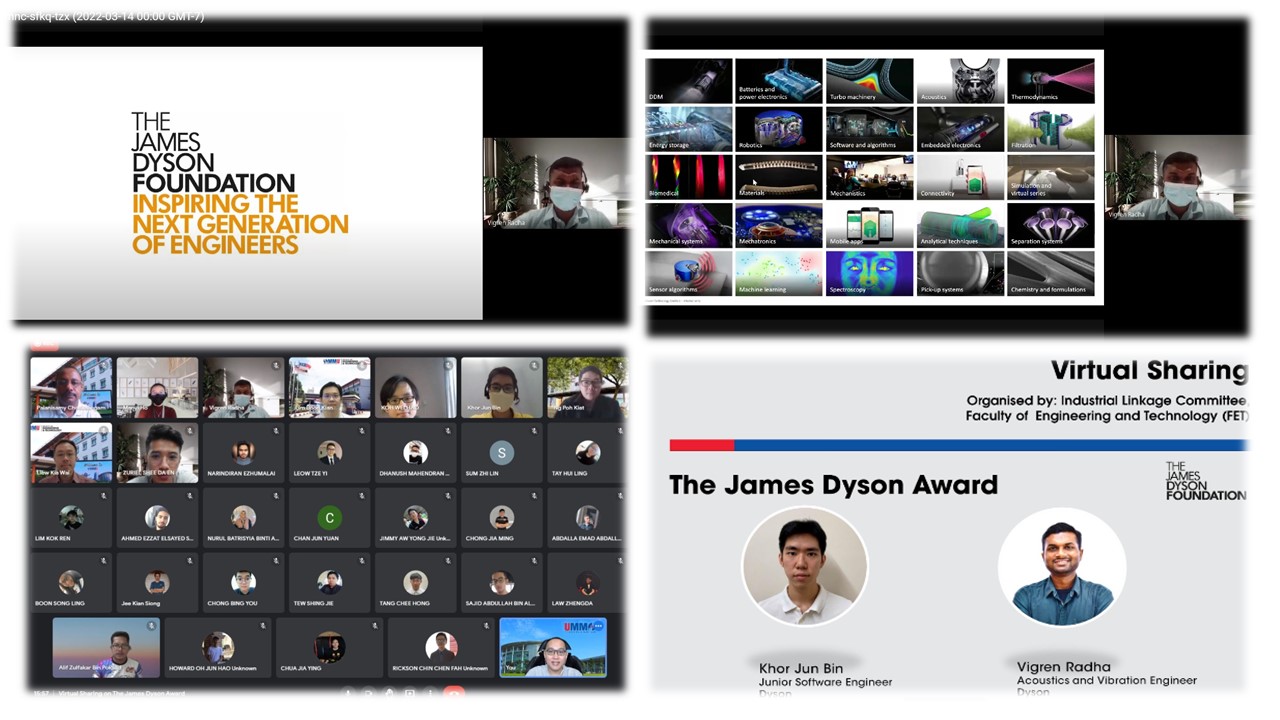
Task: Click the Chemistry and formulations image
Action: (1051, 273)
